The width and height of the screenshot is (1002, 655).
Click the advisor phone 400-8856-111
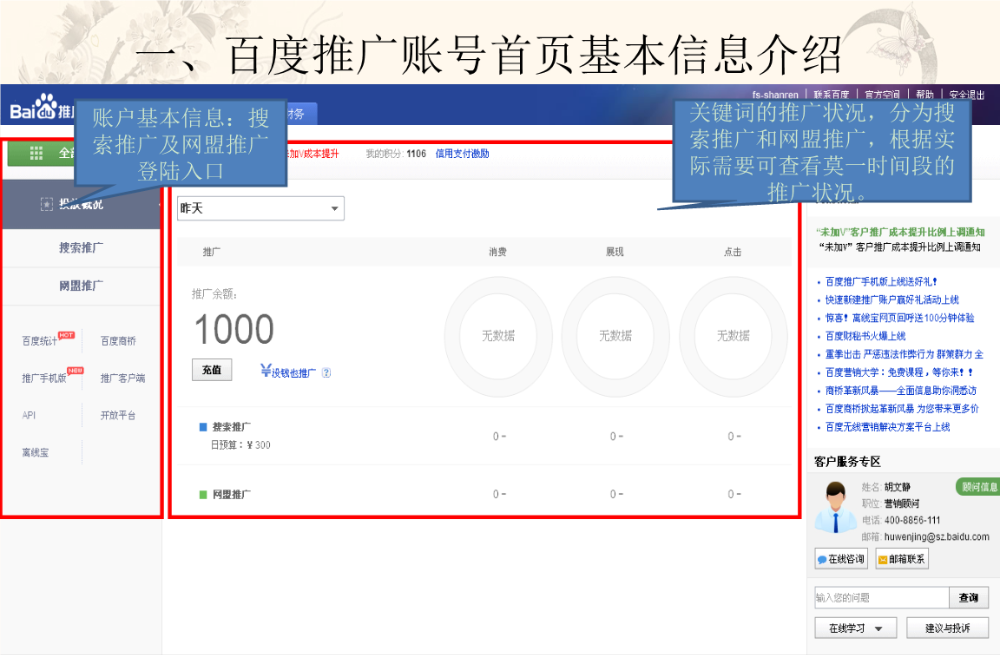coord(912,520)
